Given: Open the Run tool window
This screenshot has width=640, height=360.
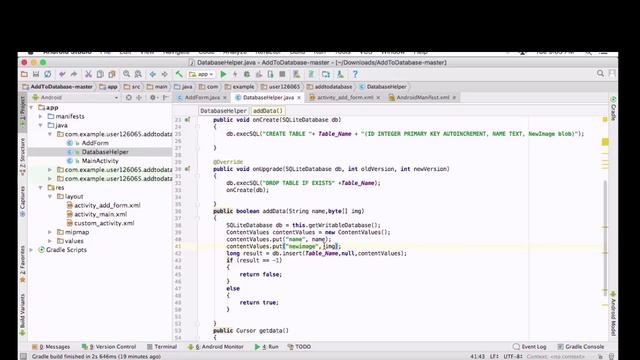Looking at the screenshot, I should pos(267,347).
